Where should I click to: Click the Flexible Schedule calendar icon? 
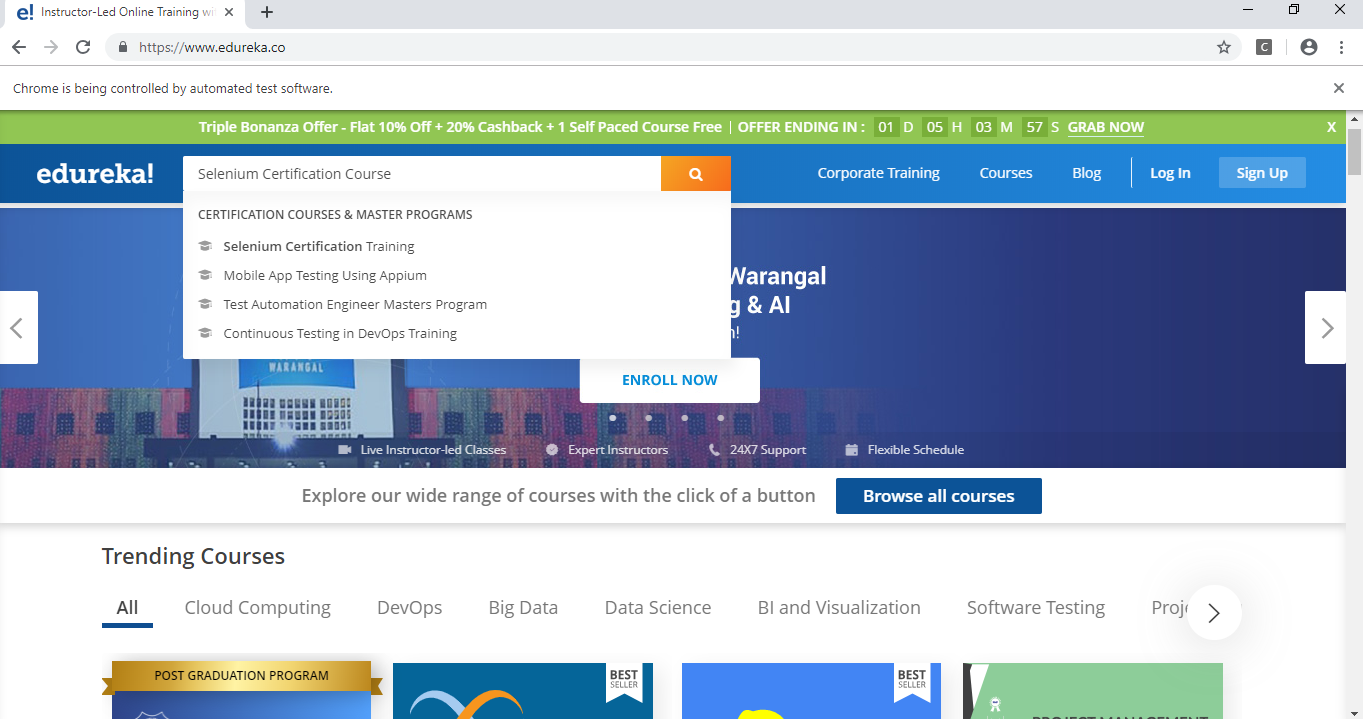(851, 449)
